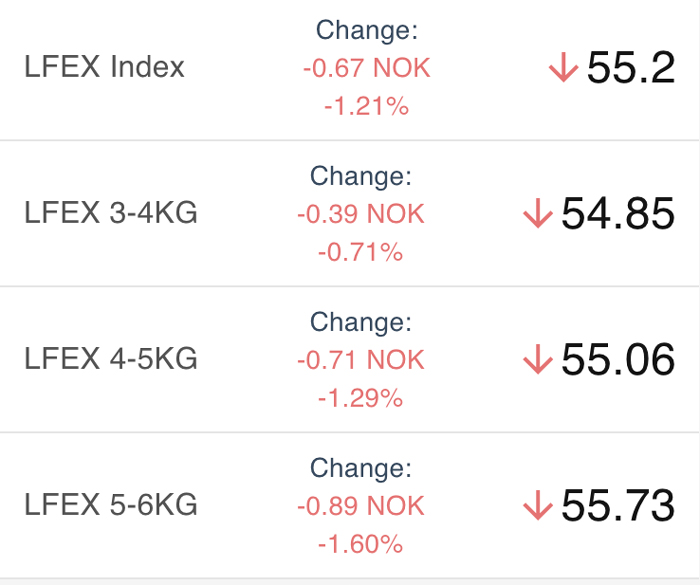Open the LFEX Index label
The image size is (700, 585).
104,67
